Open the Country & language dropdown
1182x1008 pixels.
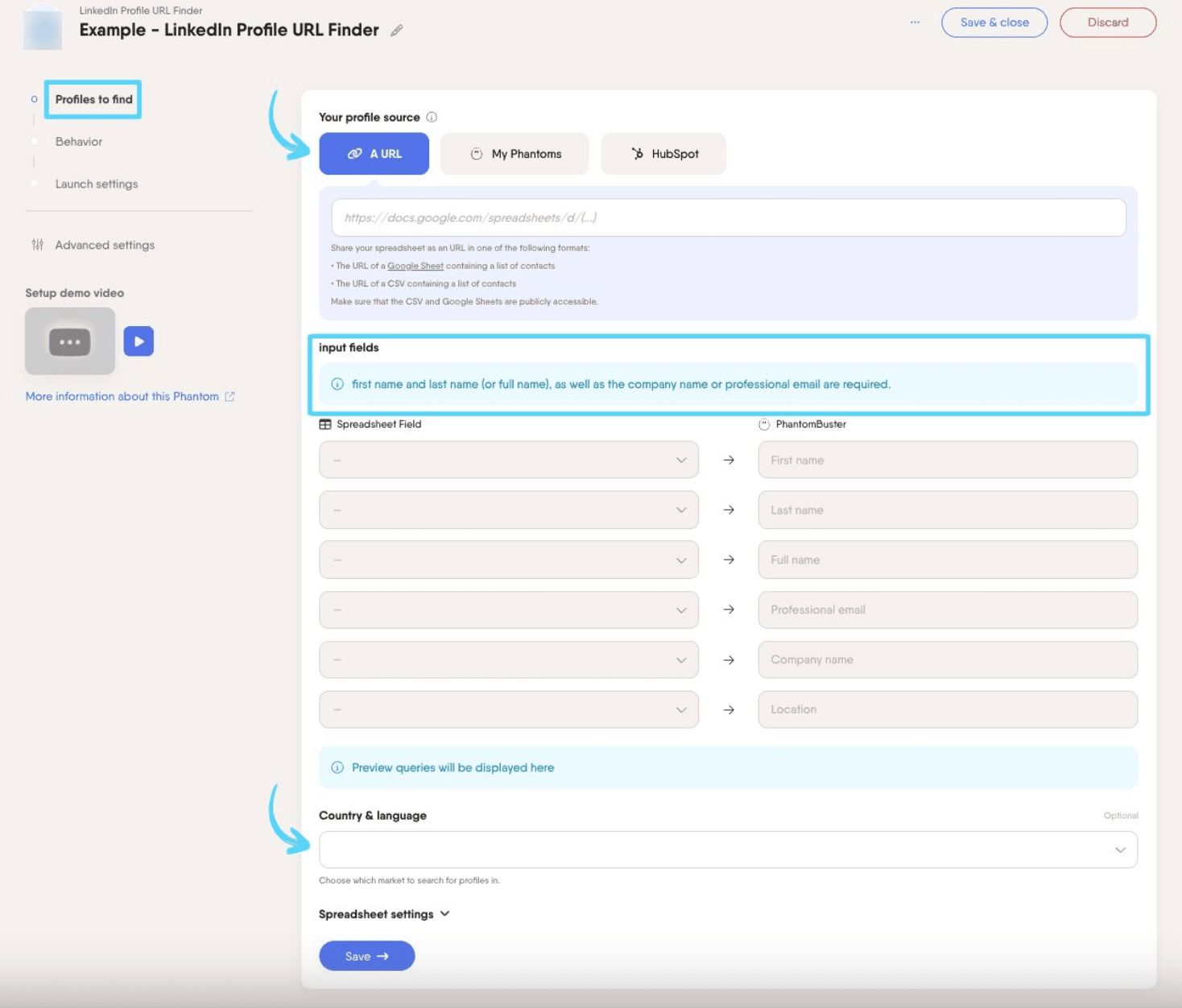pyautogui.click(x=729, y=849)
